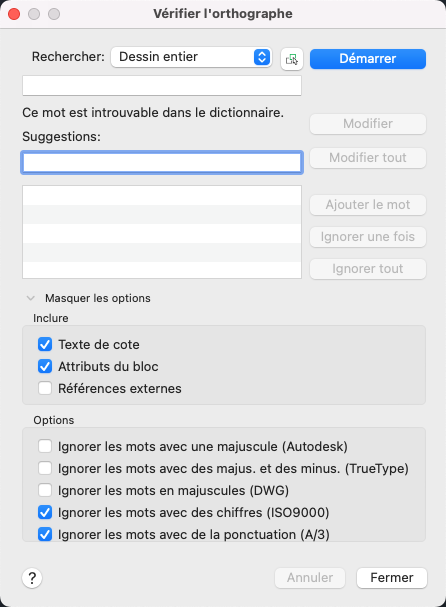Image resolution: width=446 pixels, height=607 pixels.
Task: Uncheck ignore words with punctuation (A/3)
Action: tap(45, 535)
